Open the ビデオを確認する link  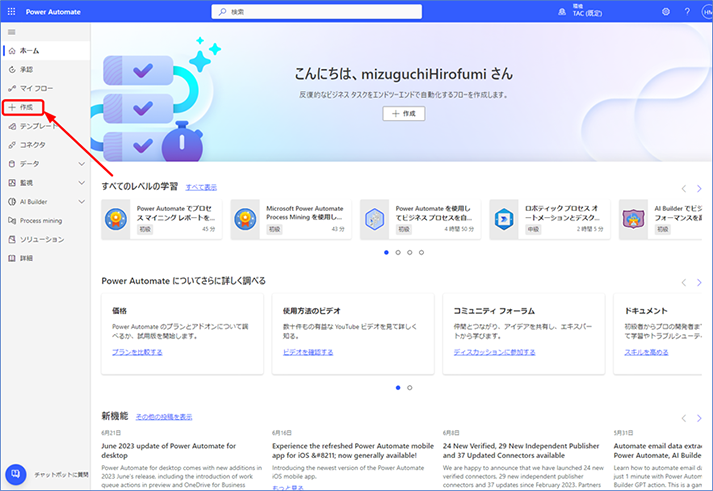(x=308, y=352)
